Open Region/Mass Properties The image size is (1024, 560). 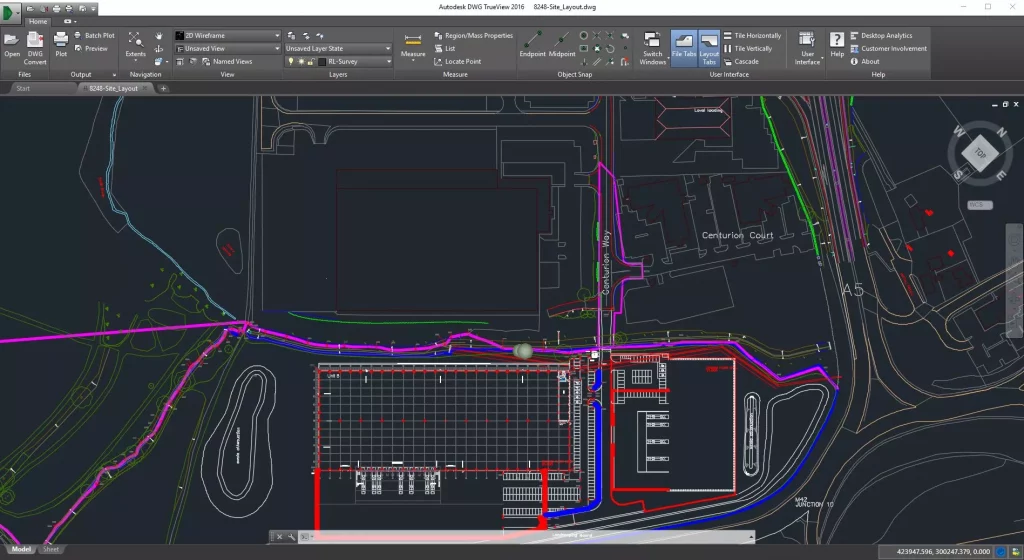473,36
